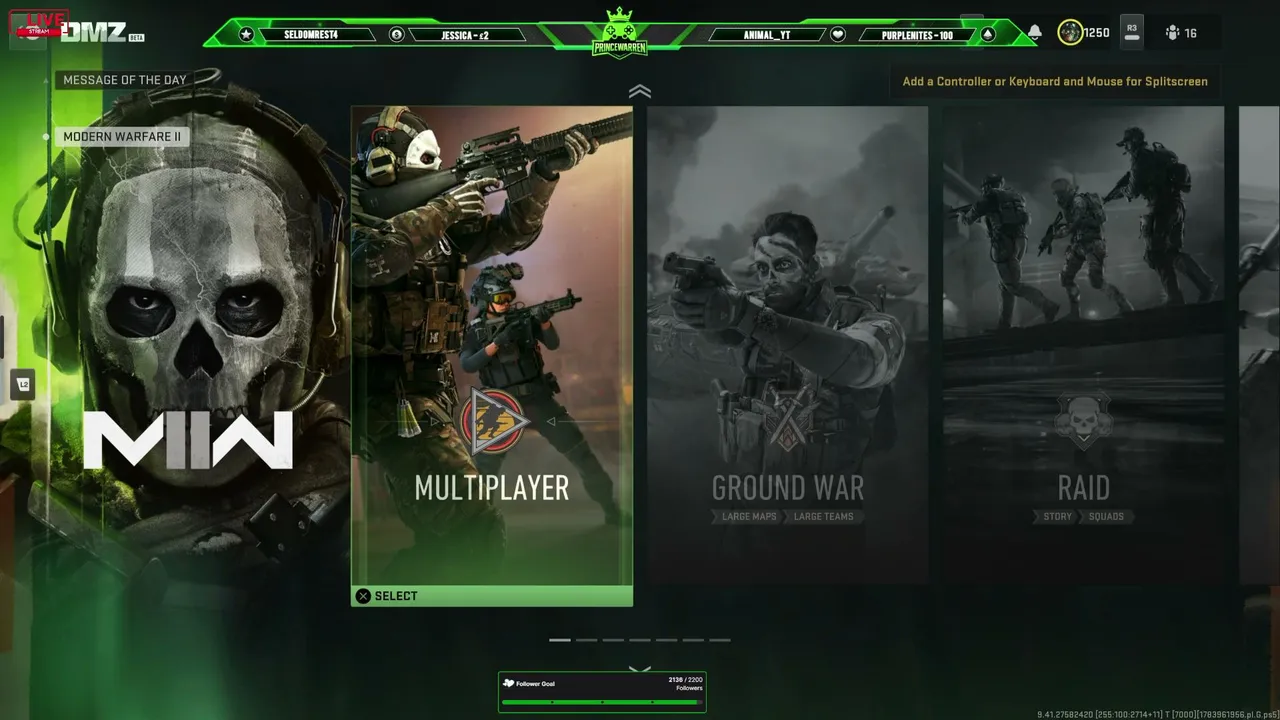Viewport: 1280px width, 720px height.
Task: Click the heart icon beside ANIMAL_YT
Action: (x=838, y=34)
